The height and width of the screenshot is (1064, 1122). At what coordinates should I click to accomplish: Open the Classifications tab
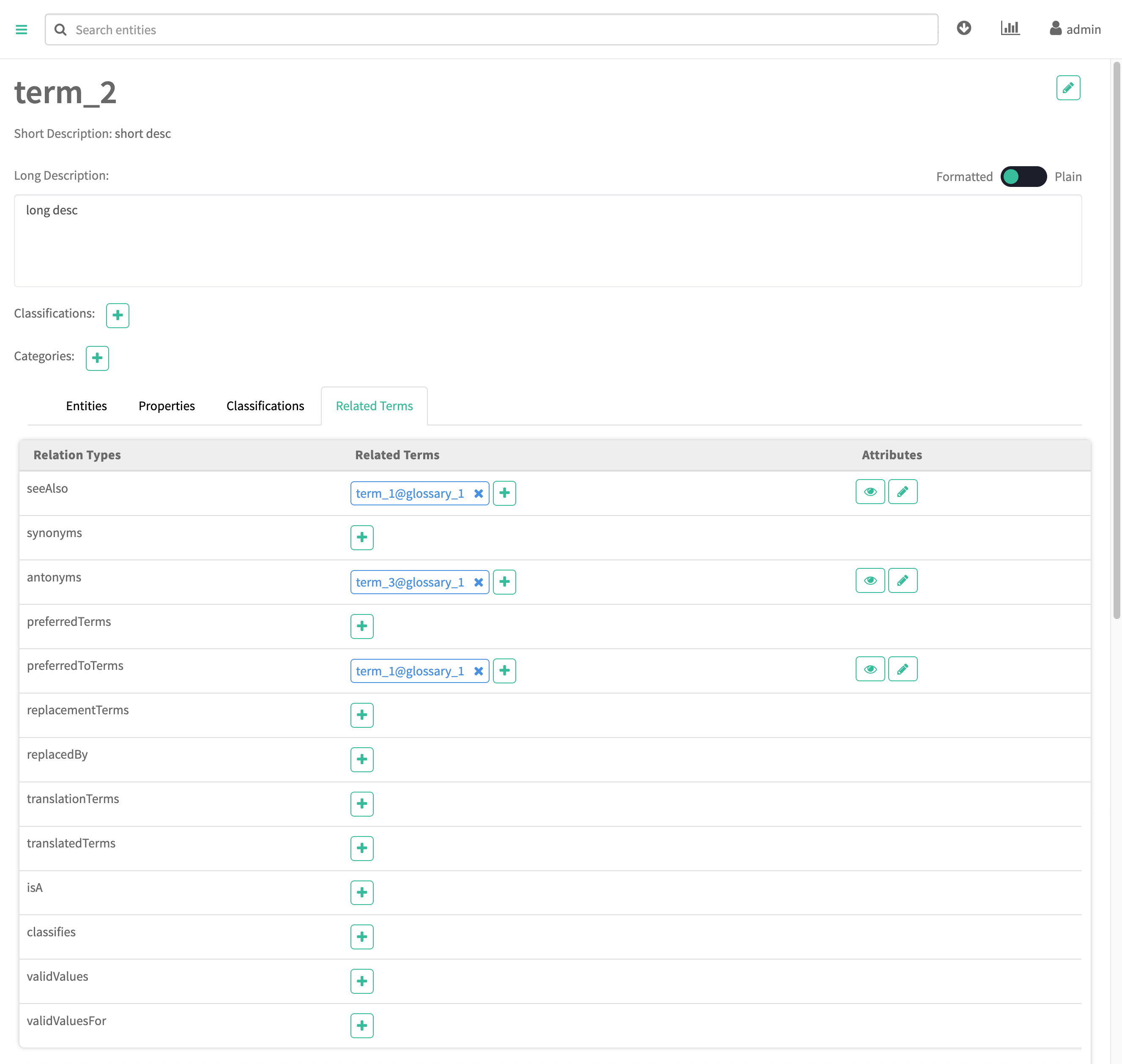coord(265,406)
